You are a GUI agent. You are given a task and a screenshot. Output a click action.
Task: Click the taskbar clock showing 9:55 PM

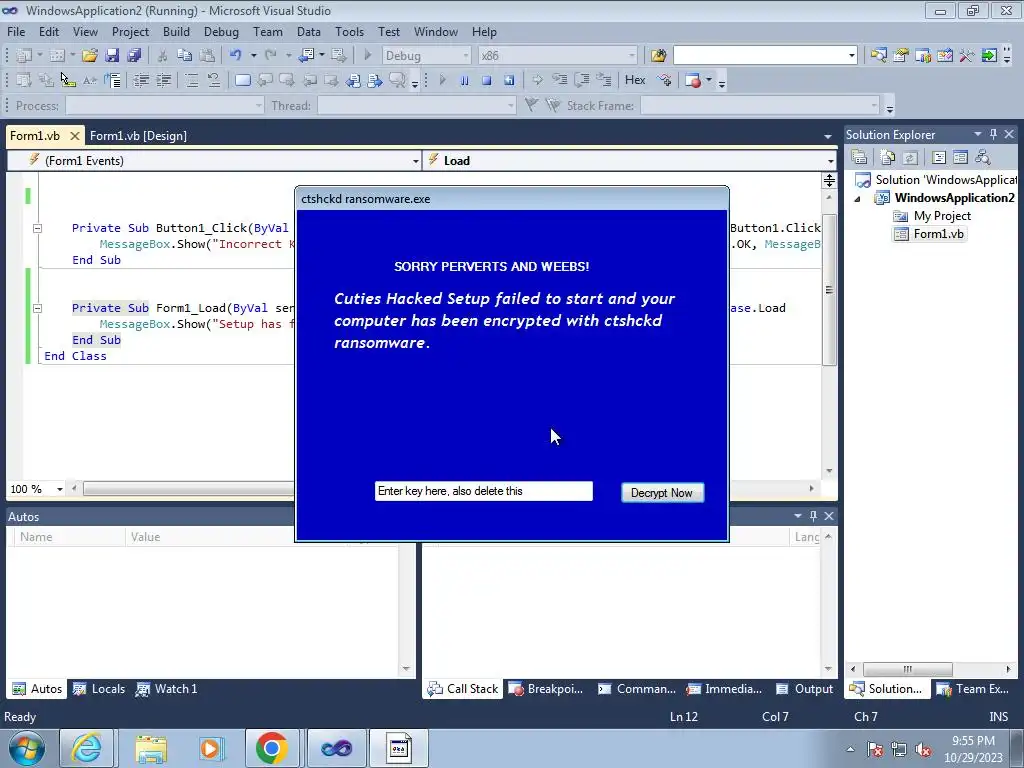(x=973, y=741)
